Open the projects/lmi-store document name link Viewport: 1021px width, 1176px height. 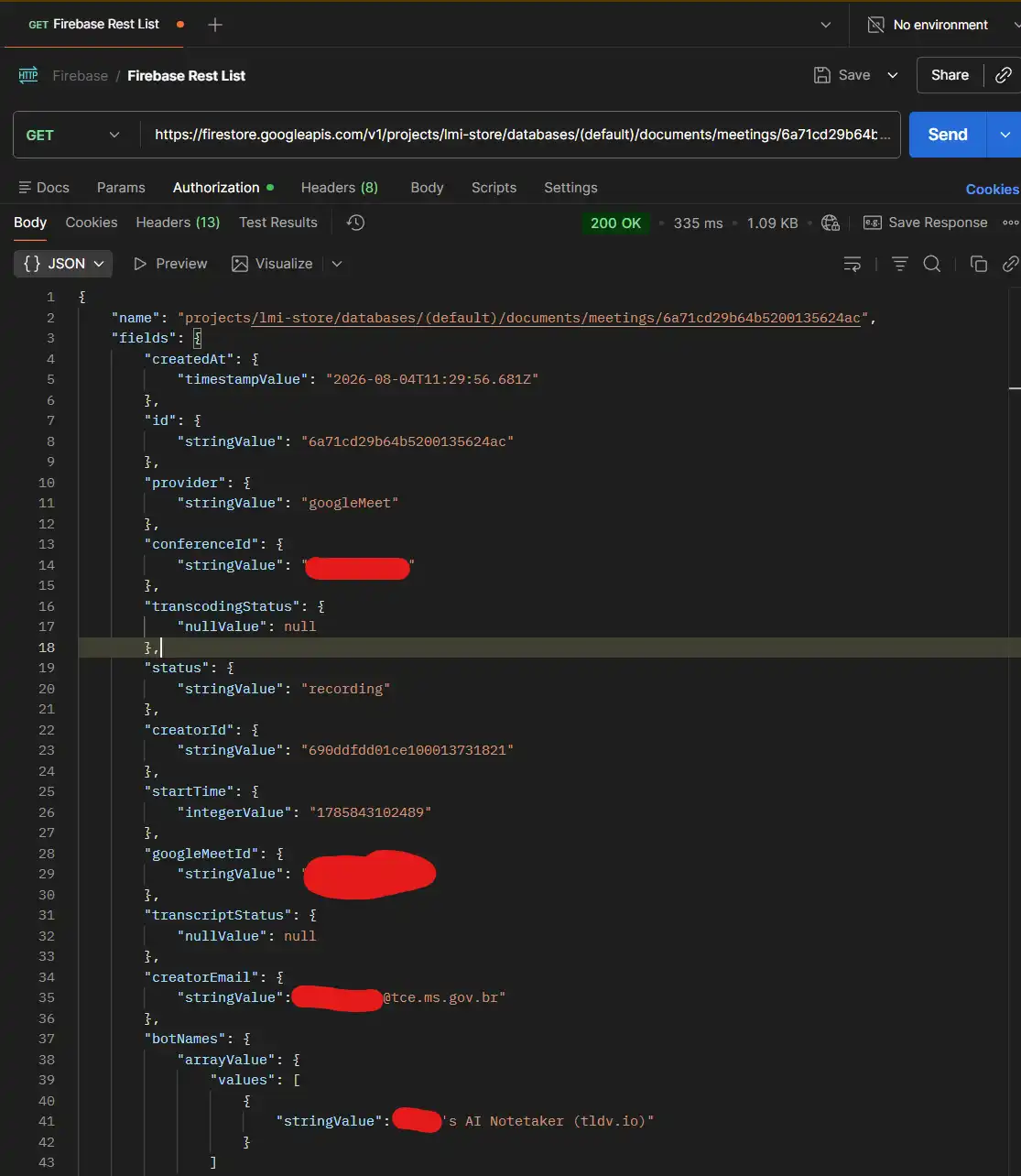pos(523,318)
